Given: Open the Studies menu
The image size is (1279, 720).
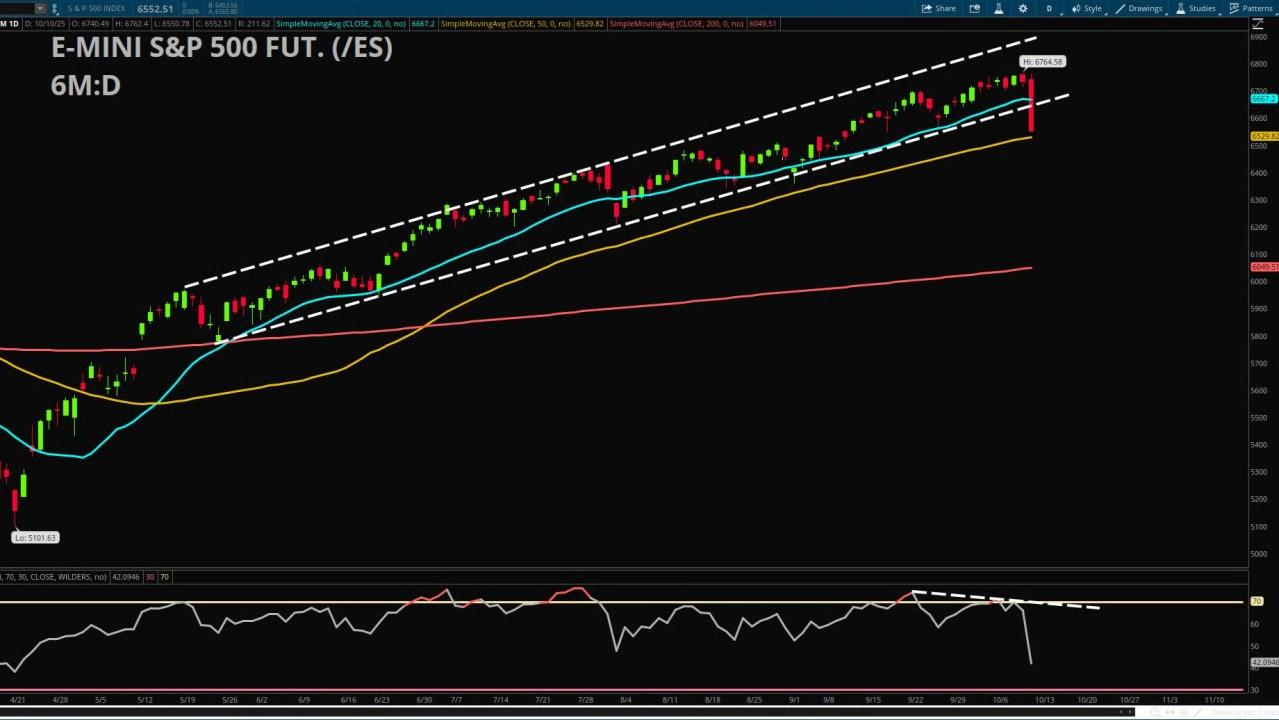Looking at the screenshot, I should pyautogui.click(x=1195, y=8).
